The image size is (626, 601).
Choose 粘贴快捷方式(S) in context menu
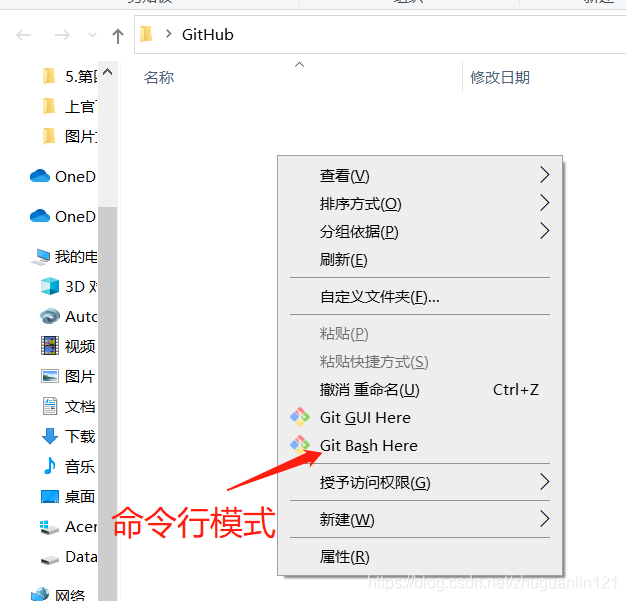tap(420, 361)
